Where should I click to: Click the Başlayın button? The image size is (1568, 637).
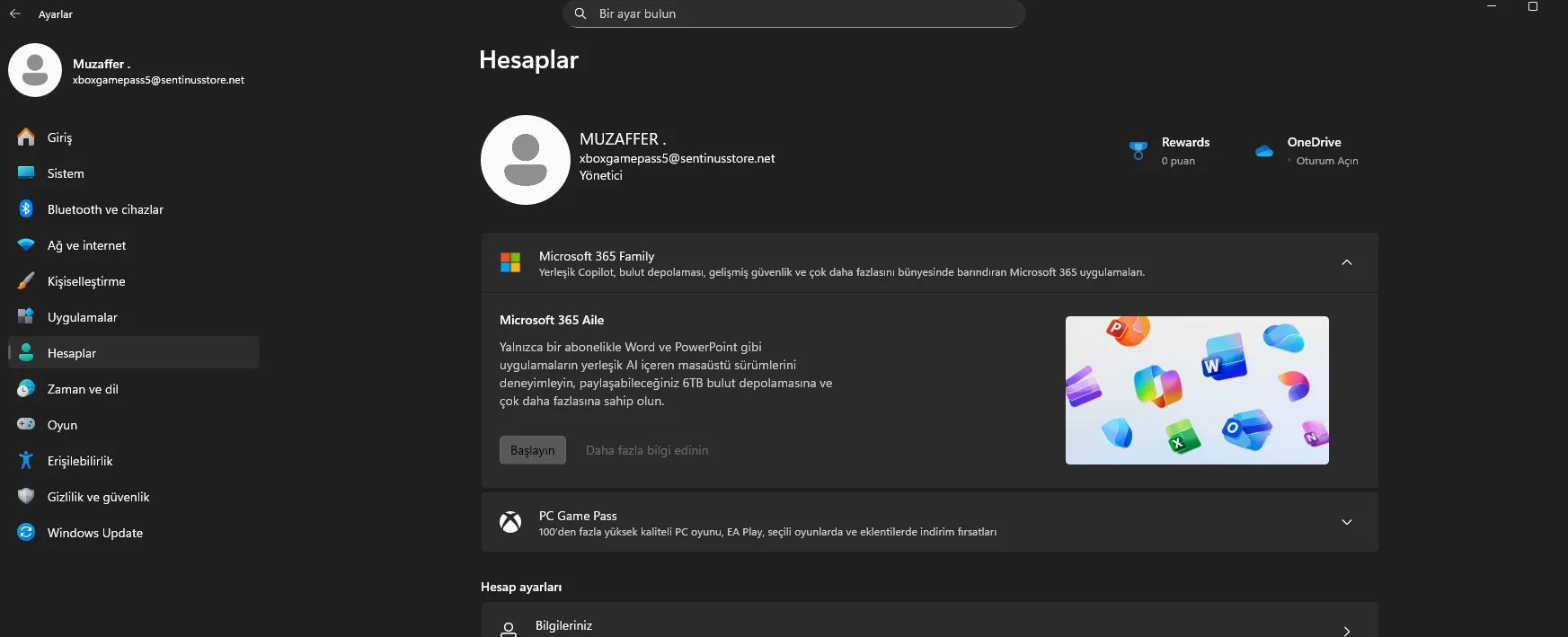533,450
